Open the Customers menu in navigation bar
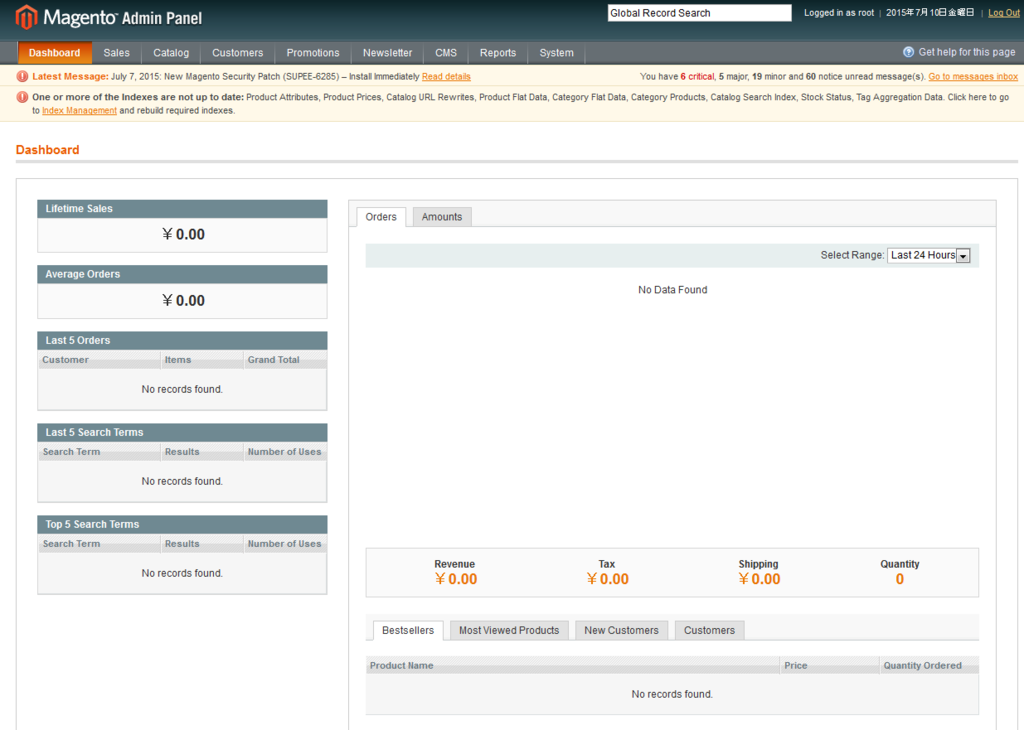 click(238, 53)
